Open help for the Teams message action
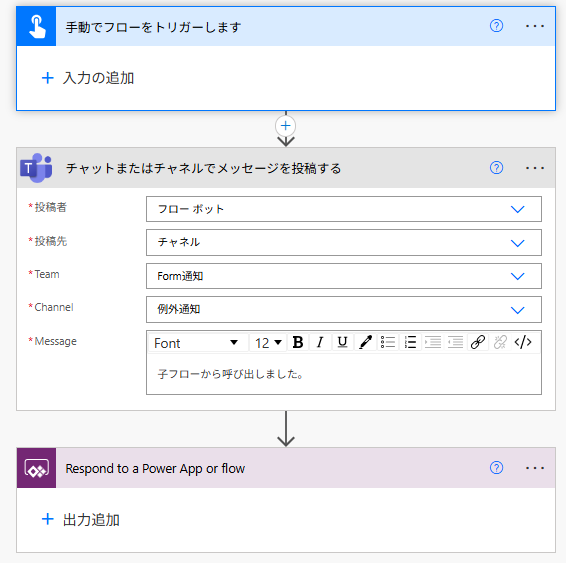Image resolution: width=566 pixels, height=563 pixels. (x=496, y=168)
